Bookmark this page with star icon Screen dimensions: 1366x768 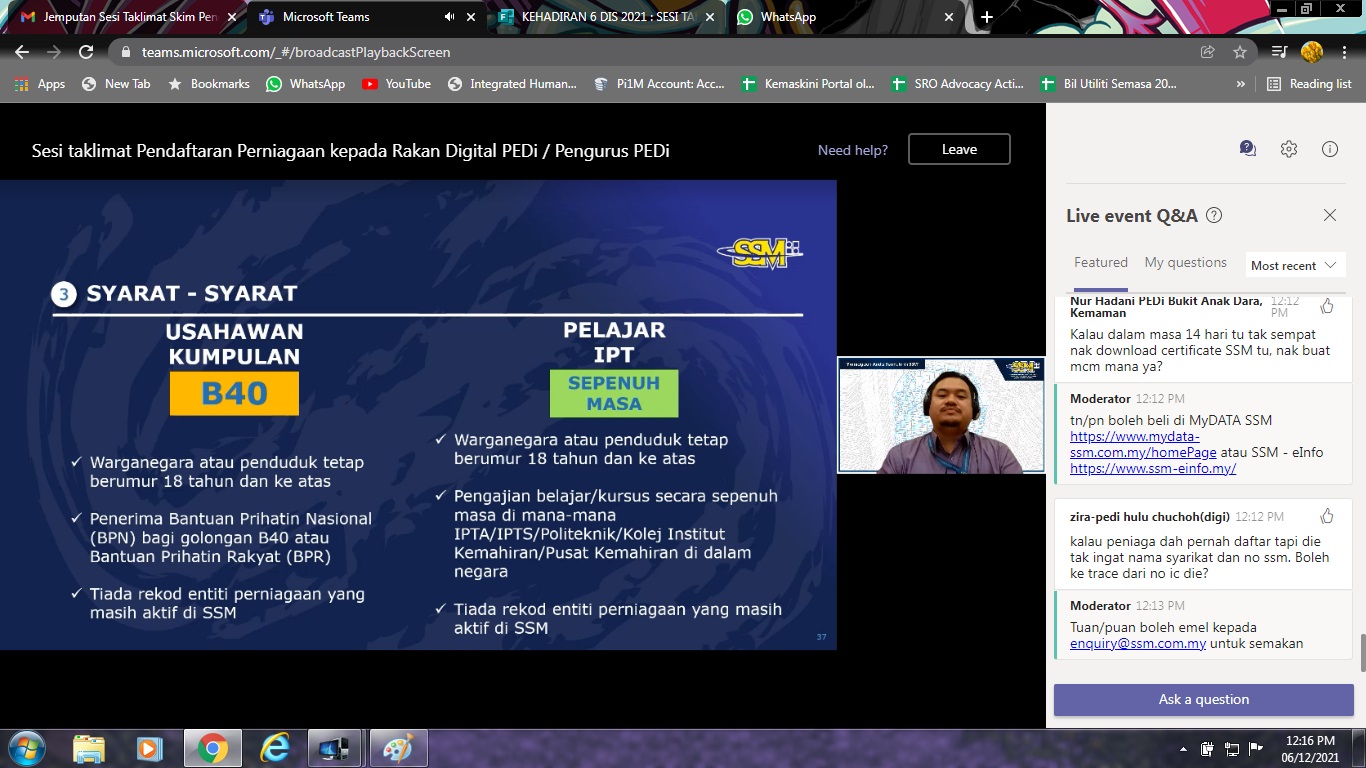(1240, 52)
